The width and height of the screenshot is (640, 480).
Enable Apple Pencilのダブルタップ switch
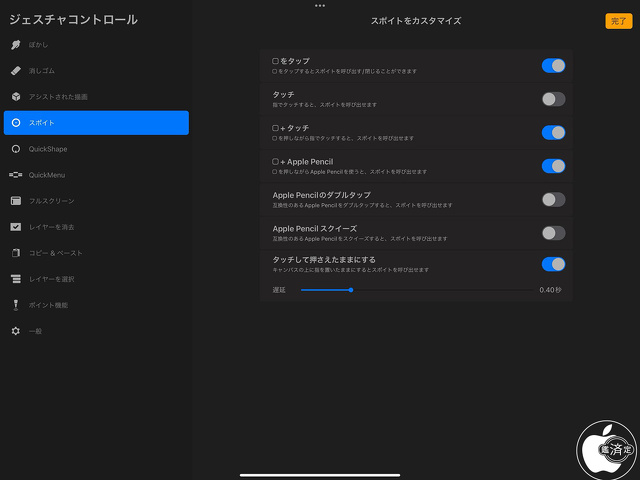553,200
